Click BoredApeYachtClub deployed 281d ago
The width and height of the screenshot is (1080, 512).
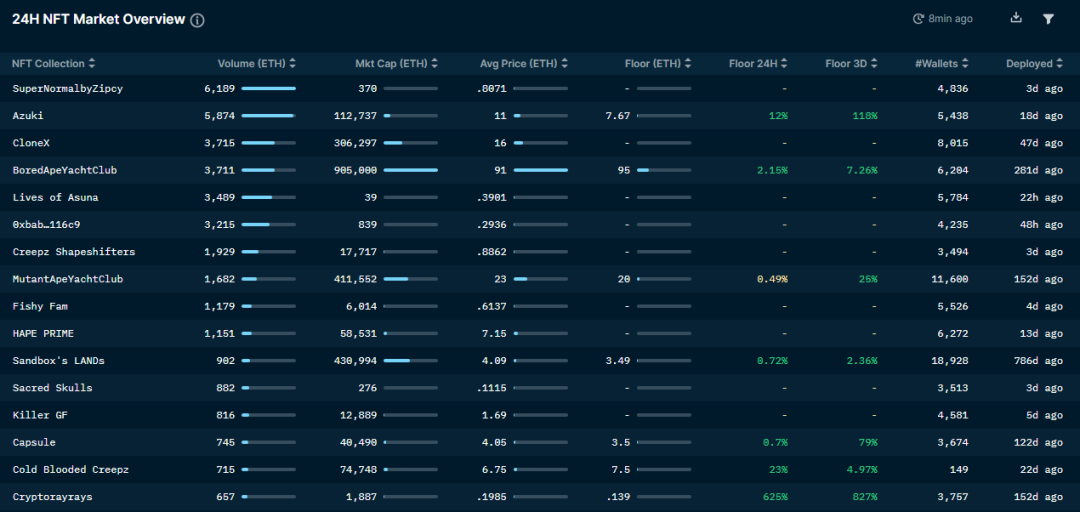pyautogui.click(x=1038, y=170)
